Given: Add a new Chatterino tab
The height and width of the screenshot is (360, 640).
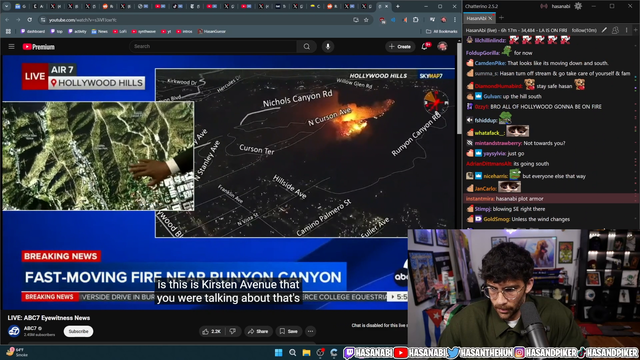Looking at the screenshot, I should click(501, 18).
